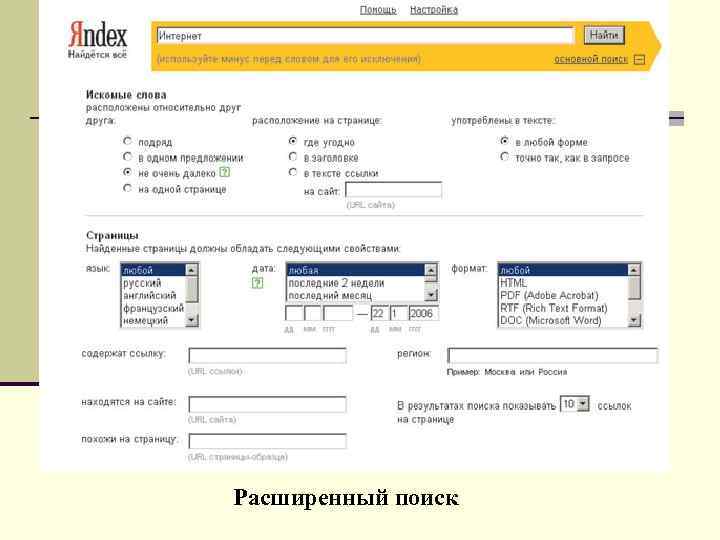This screenshot has width=720, height=540.
Task: Select 'DOC (Microsoft Word)' format option
Action: [x=563, y=320]
